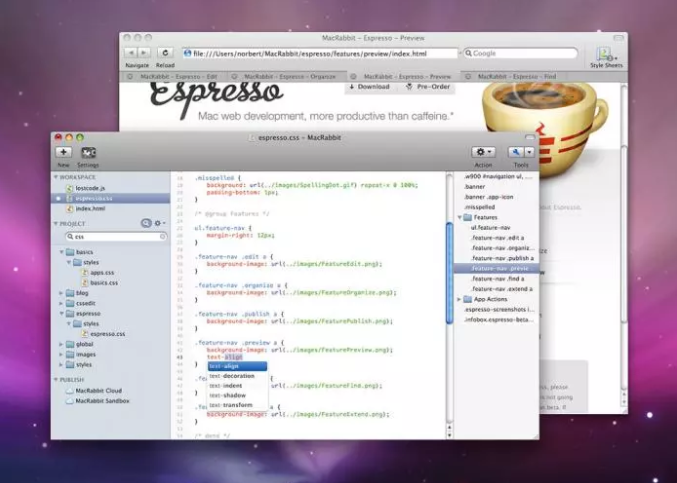Click the Reload button in Preview window

(165, 53)
